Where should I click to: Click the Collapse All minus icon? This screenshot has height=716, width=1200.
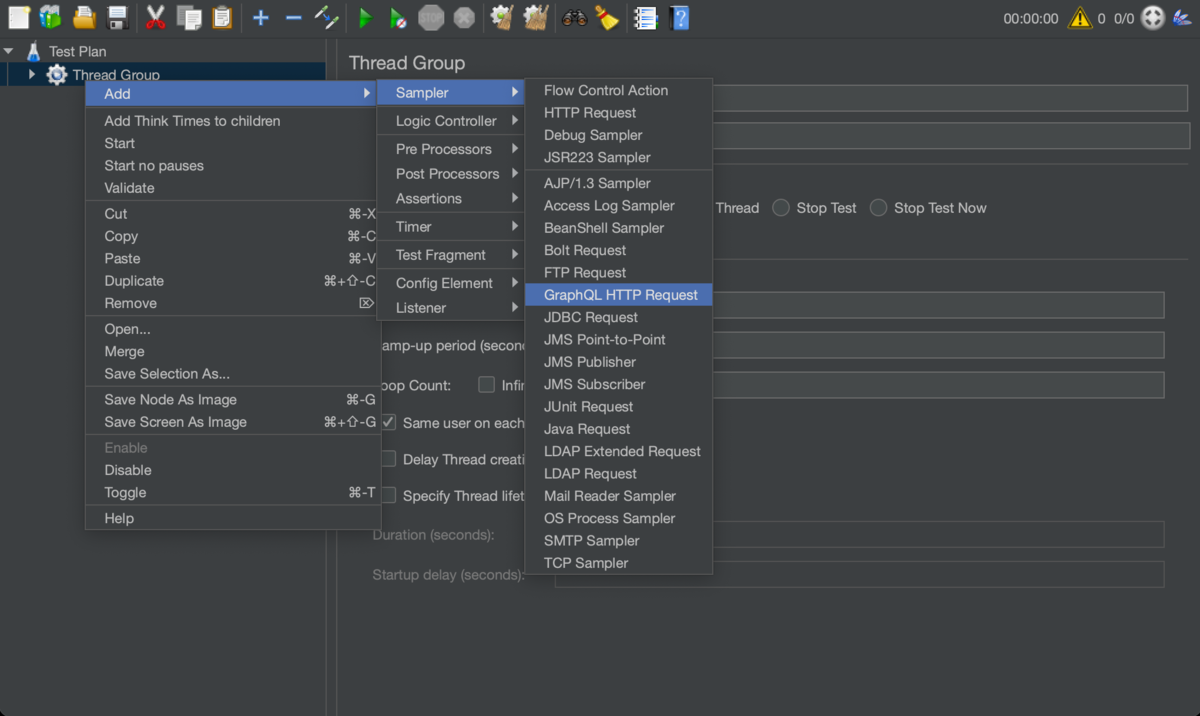pyautogui.click(x=293, y=17)
